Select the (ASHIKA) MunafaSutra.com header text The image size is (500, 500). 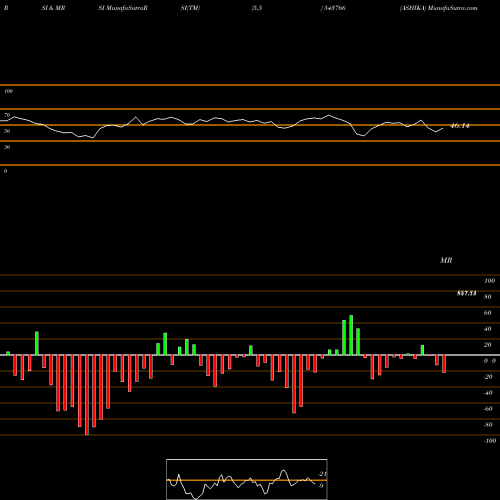438,8
